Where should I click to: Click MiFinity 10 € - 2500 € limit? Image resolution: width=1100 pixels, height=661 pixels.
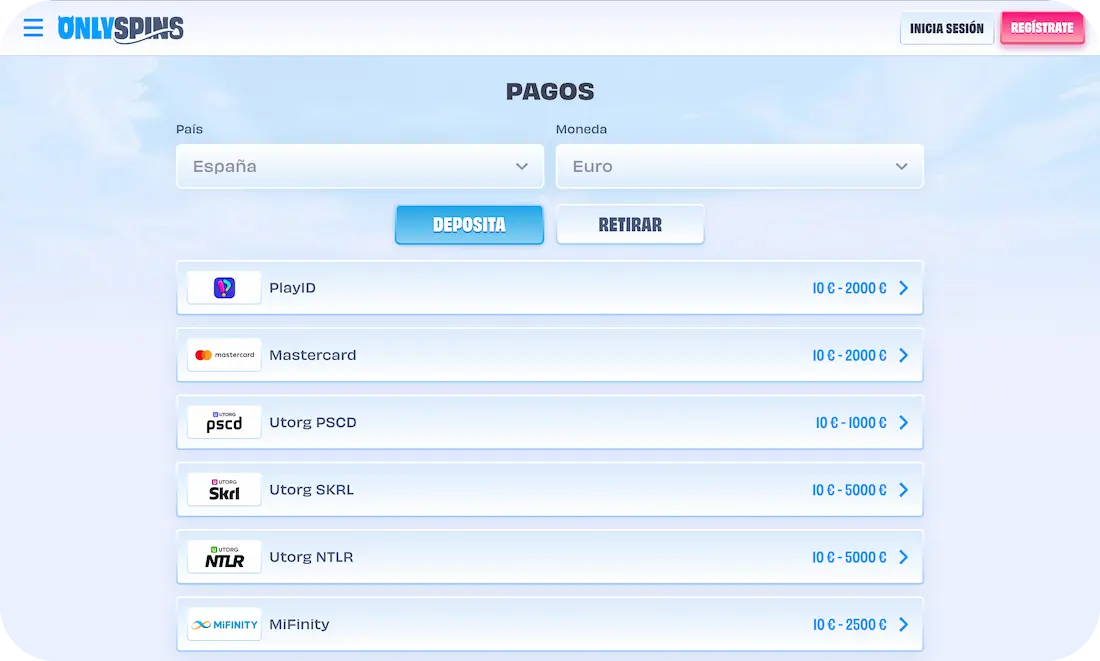(x=849, y=624)
